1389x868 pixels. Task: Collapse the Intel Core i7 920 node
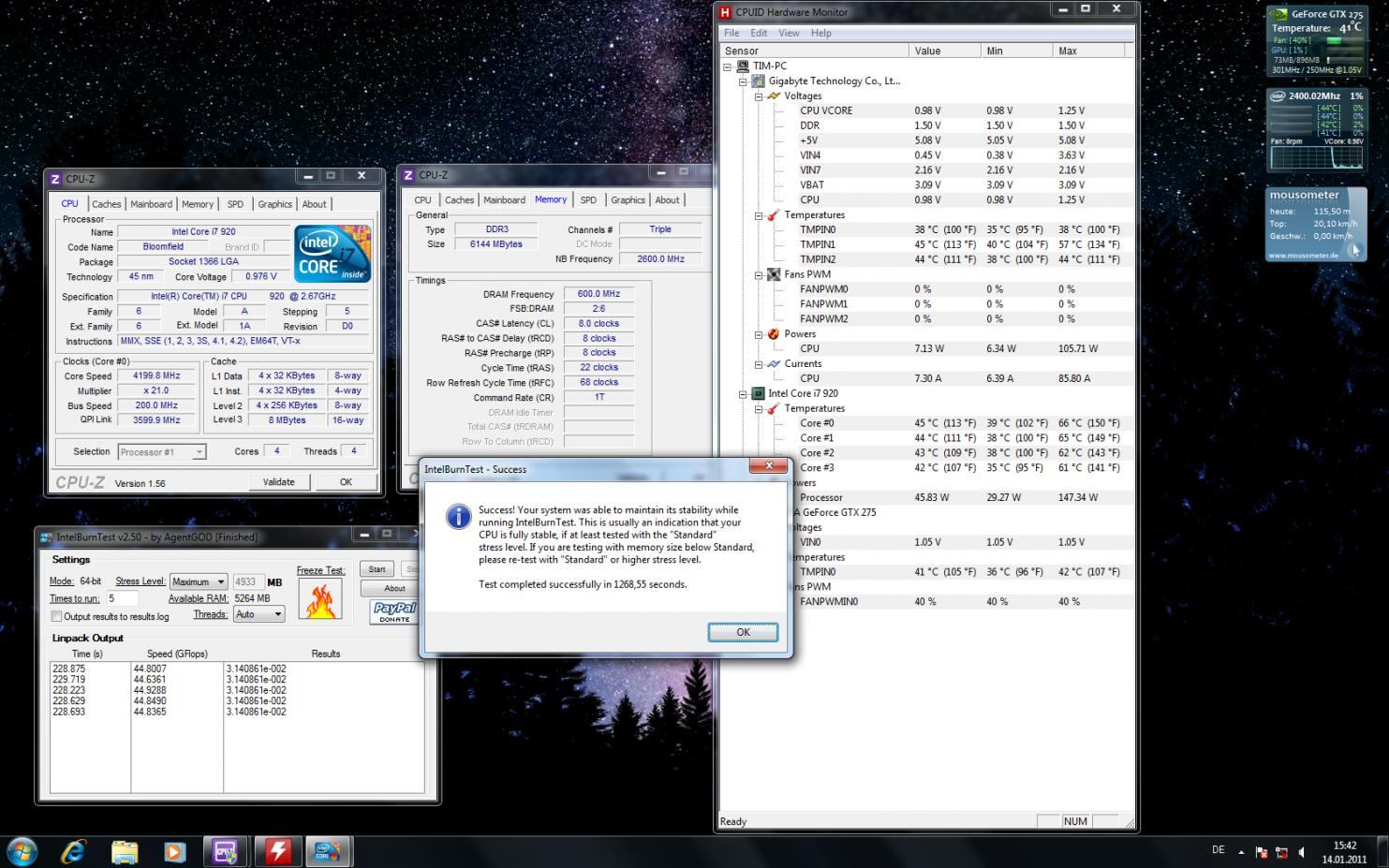click(x=743, y=394)
